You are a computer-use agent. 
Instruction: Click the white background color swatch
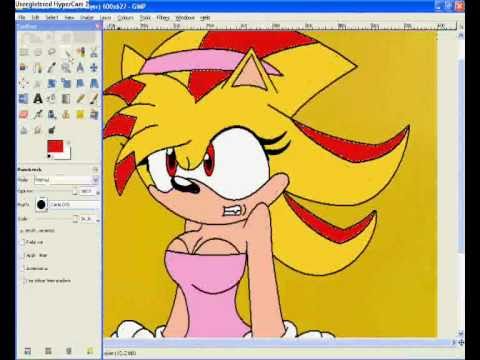click(66, 155)
